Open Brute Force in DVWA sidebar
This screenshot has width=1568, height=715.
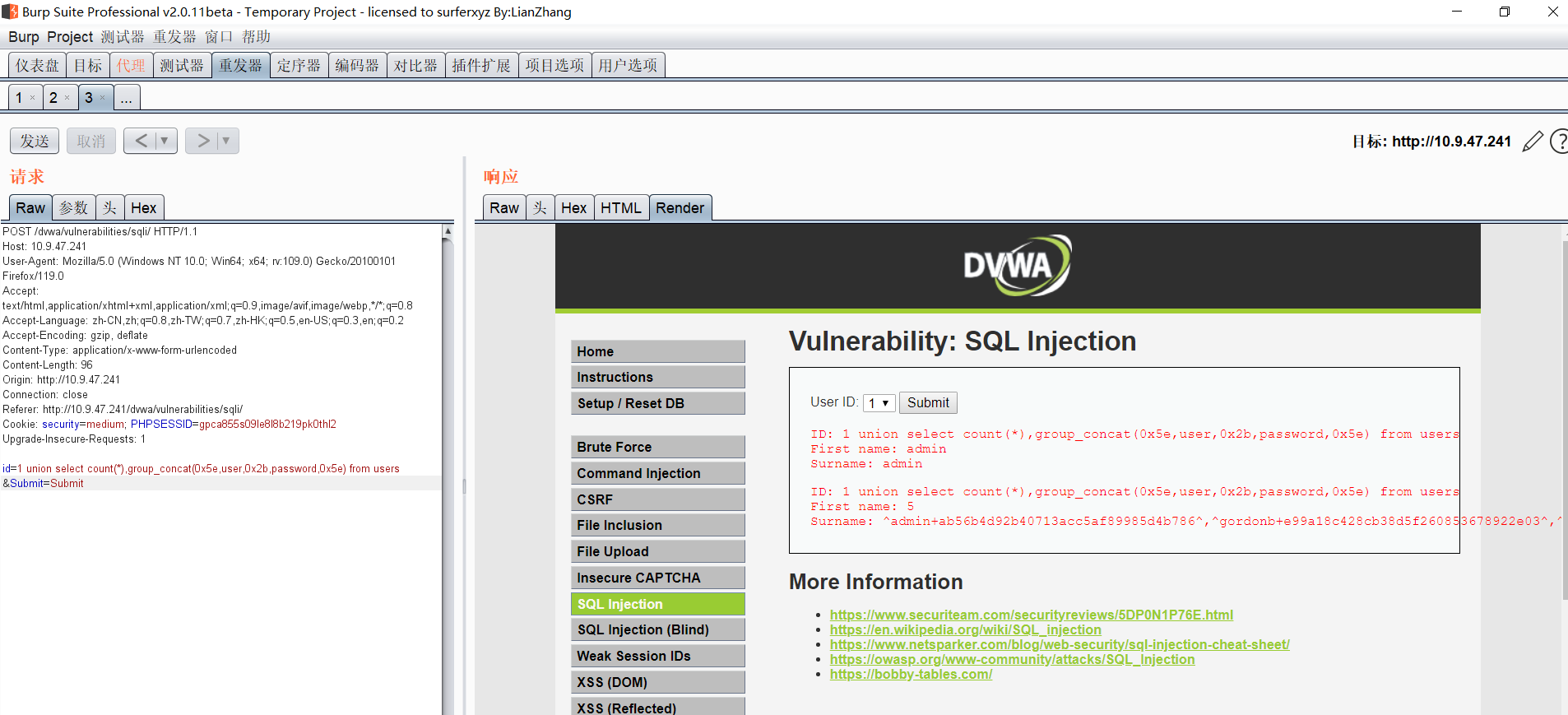pos(658,447)
